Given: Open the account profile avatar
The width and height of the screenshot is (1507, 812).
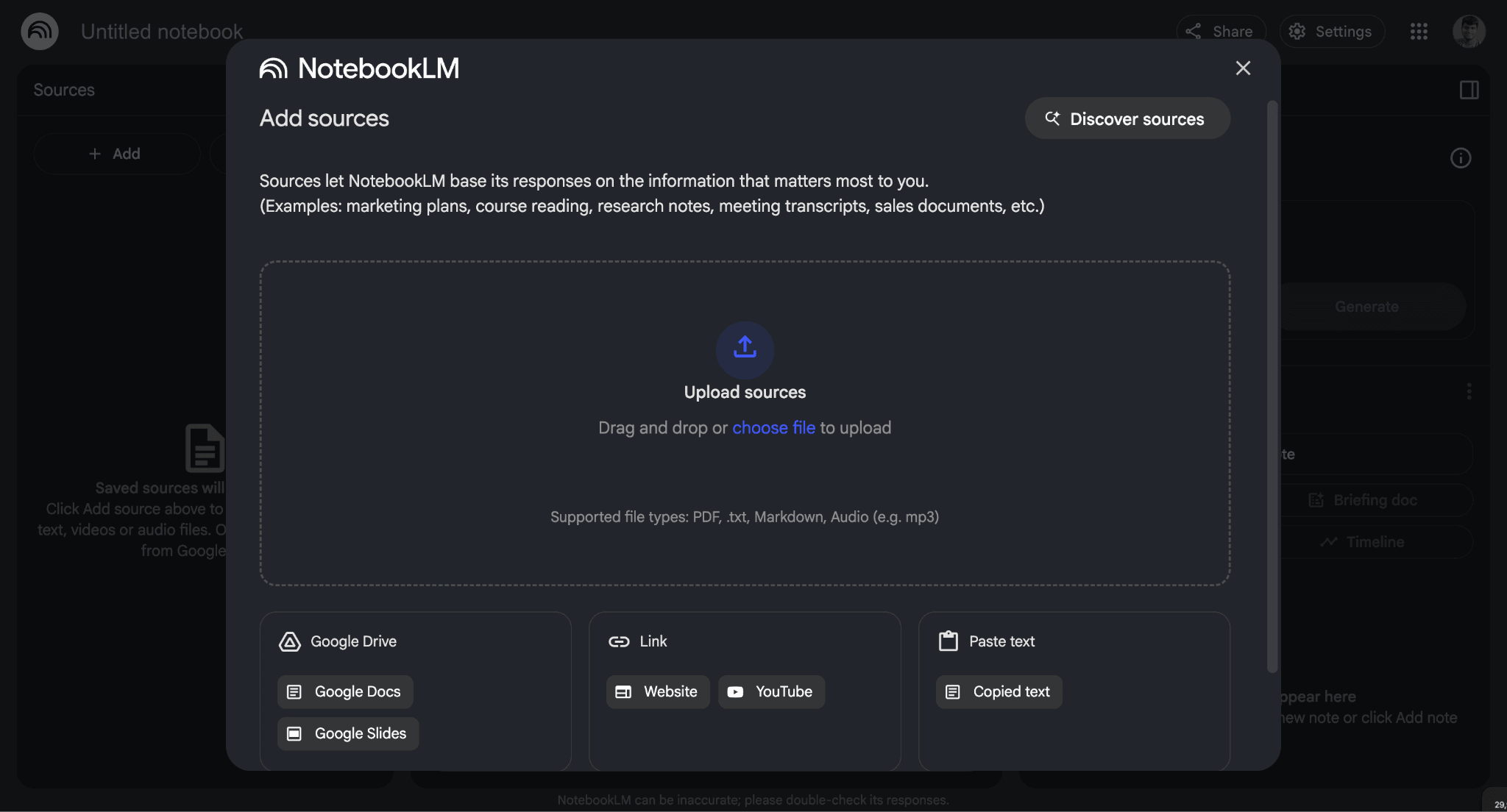Looking at the screenshot, I should tap(1469, 32).
